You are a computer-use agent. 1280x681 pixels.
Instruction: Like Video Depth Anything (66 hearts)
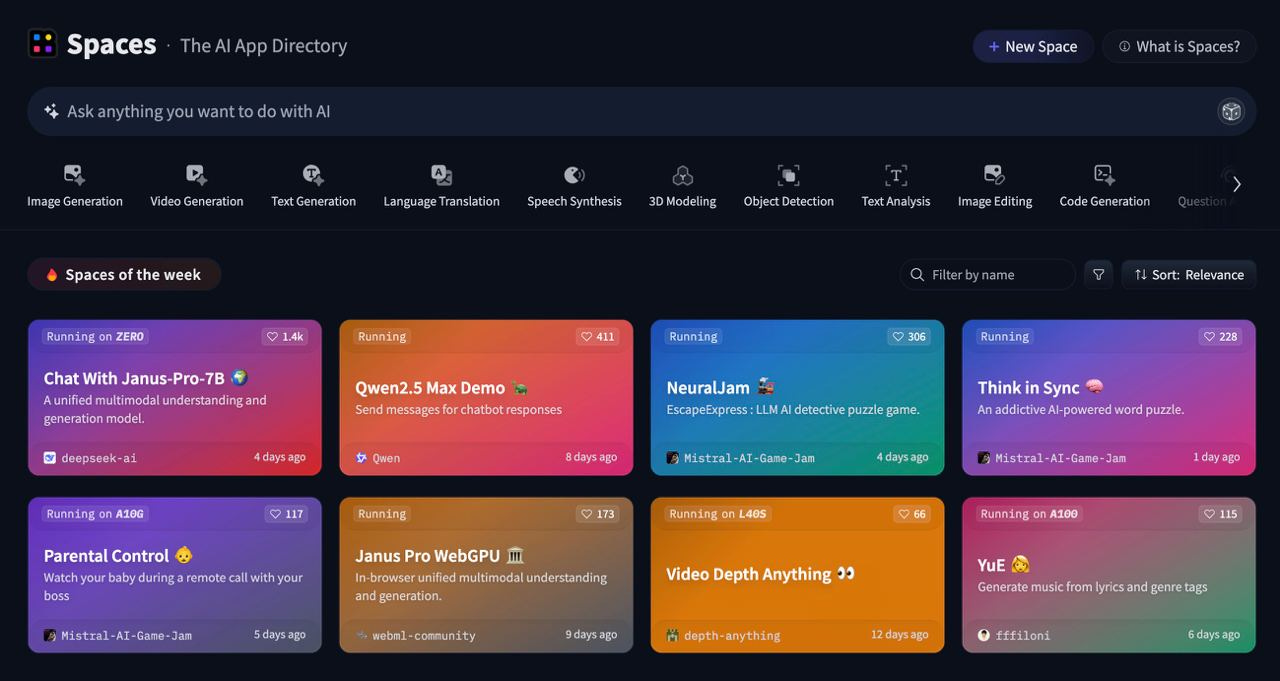[912, 514]
